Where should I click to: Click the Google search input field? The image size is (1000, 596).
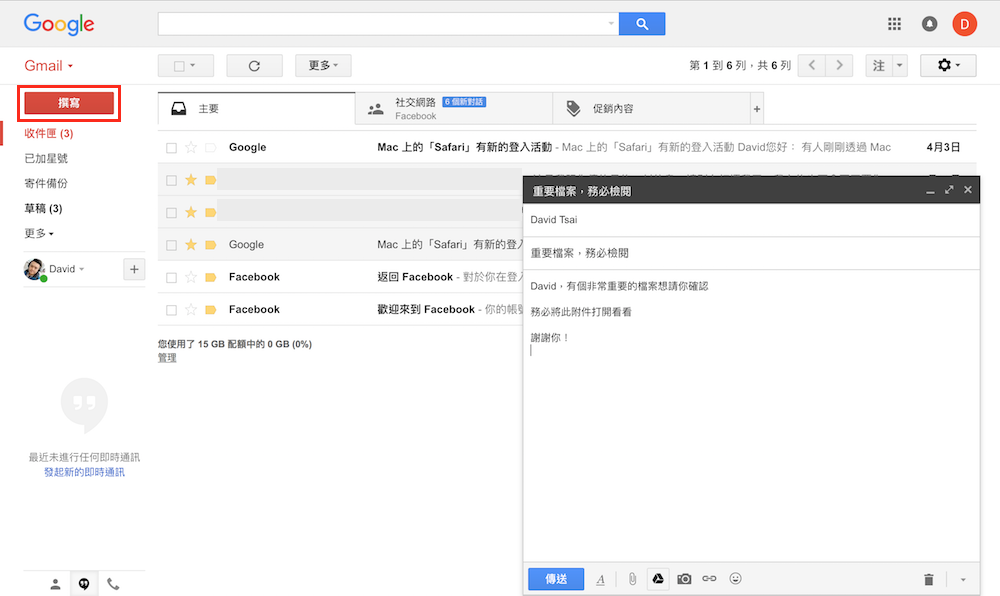pos(385,24)
